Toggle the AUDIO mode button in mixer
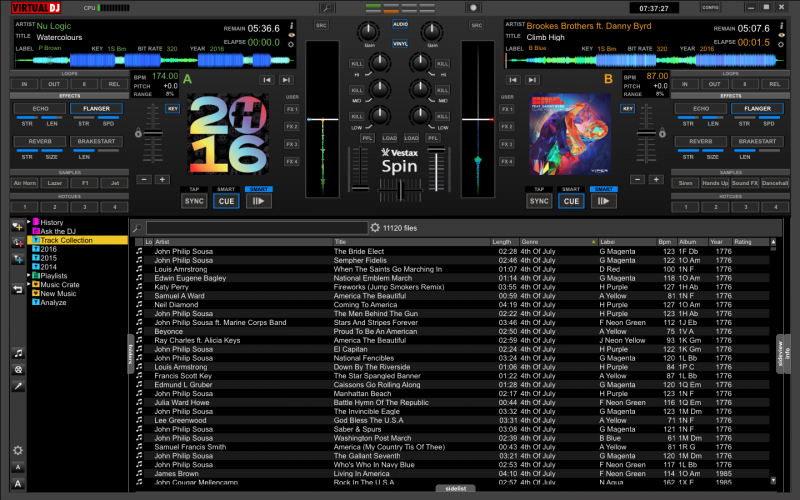800x500 pixels. [400, 24]
